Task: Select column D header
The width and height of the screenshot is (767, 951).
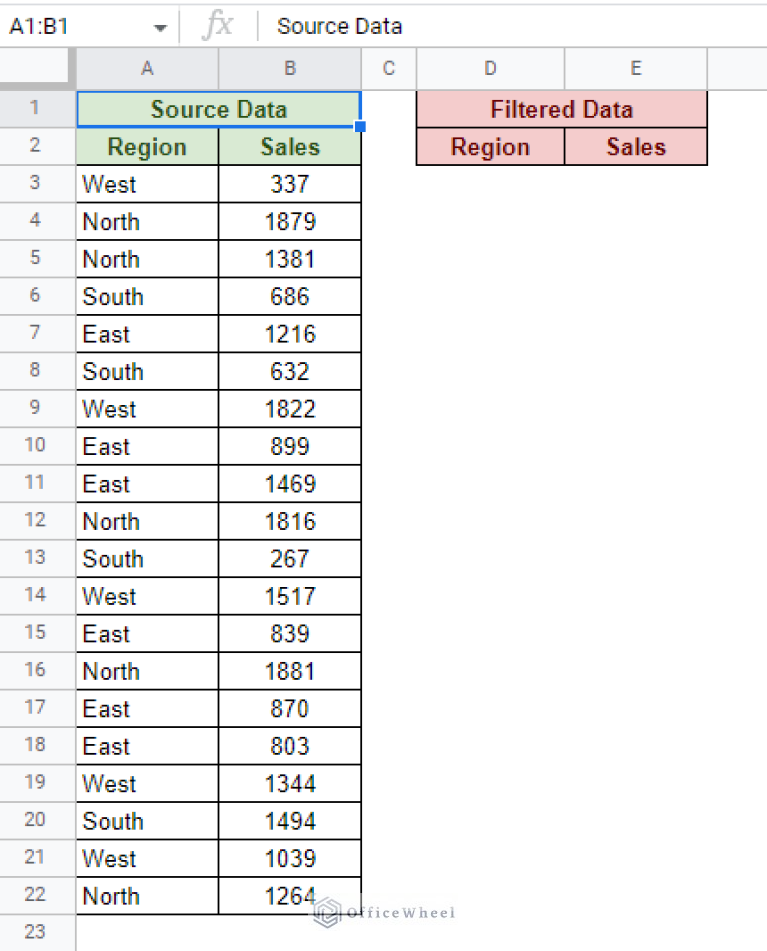Action: pyautogui.click(x=490, y=68)
